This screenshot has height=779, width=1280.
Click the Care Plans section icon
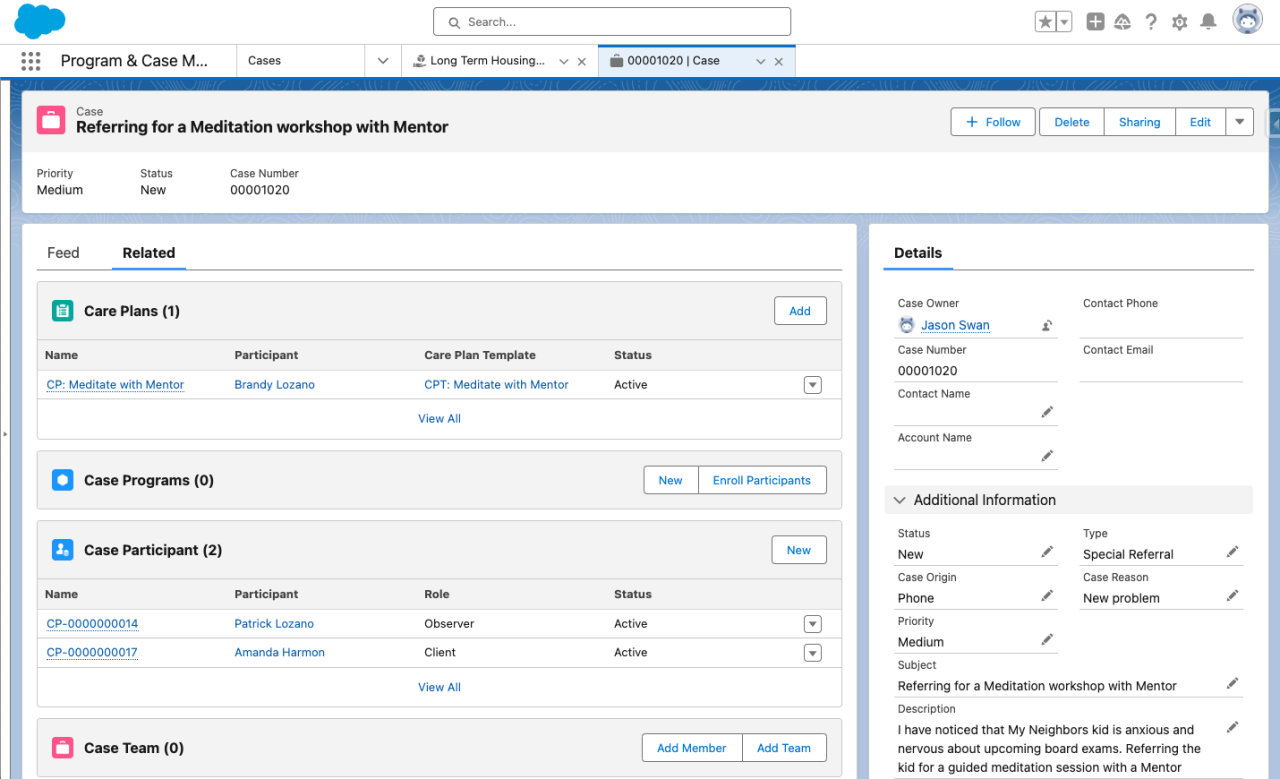point(63,311)
